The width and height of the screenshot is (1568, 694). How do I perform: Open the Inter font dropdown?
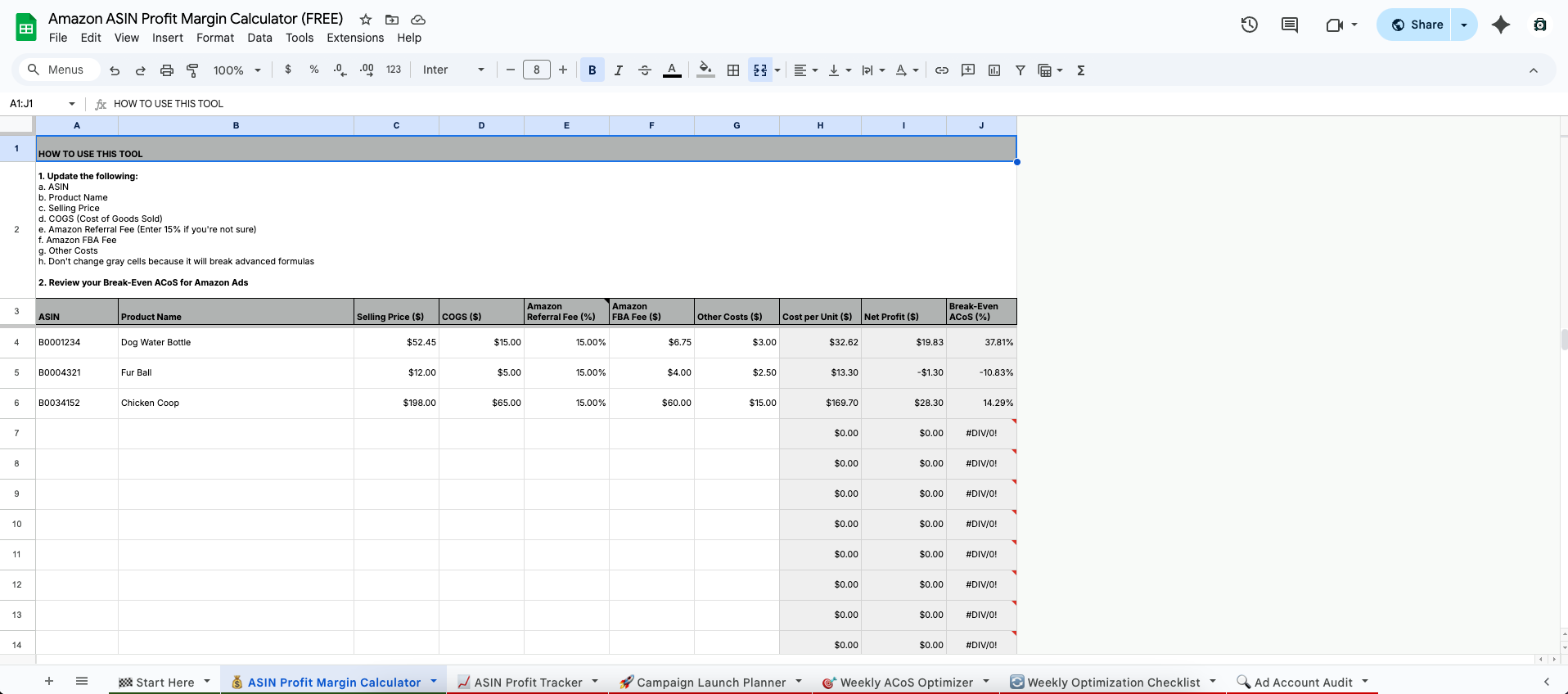point(453,70)
